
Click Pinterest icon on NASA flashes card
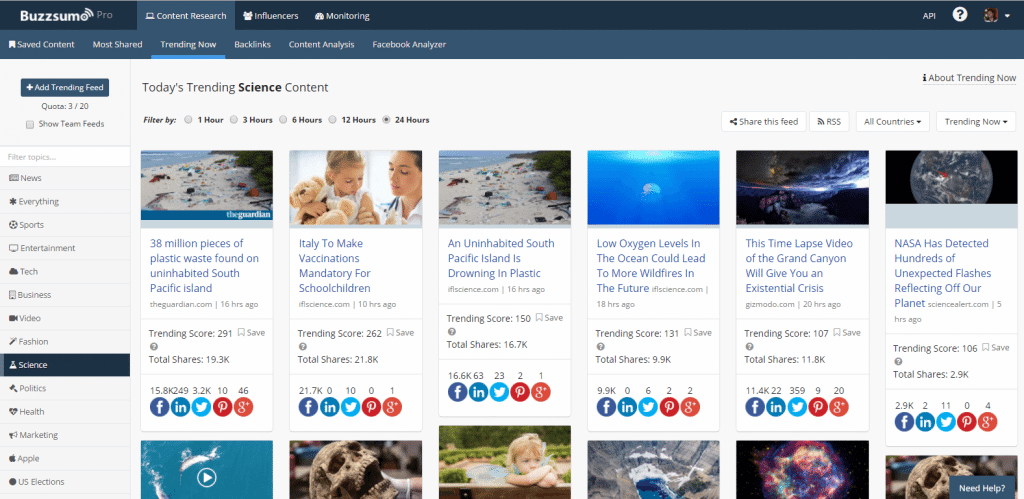[x=967, y=421]
